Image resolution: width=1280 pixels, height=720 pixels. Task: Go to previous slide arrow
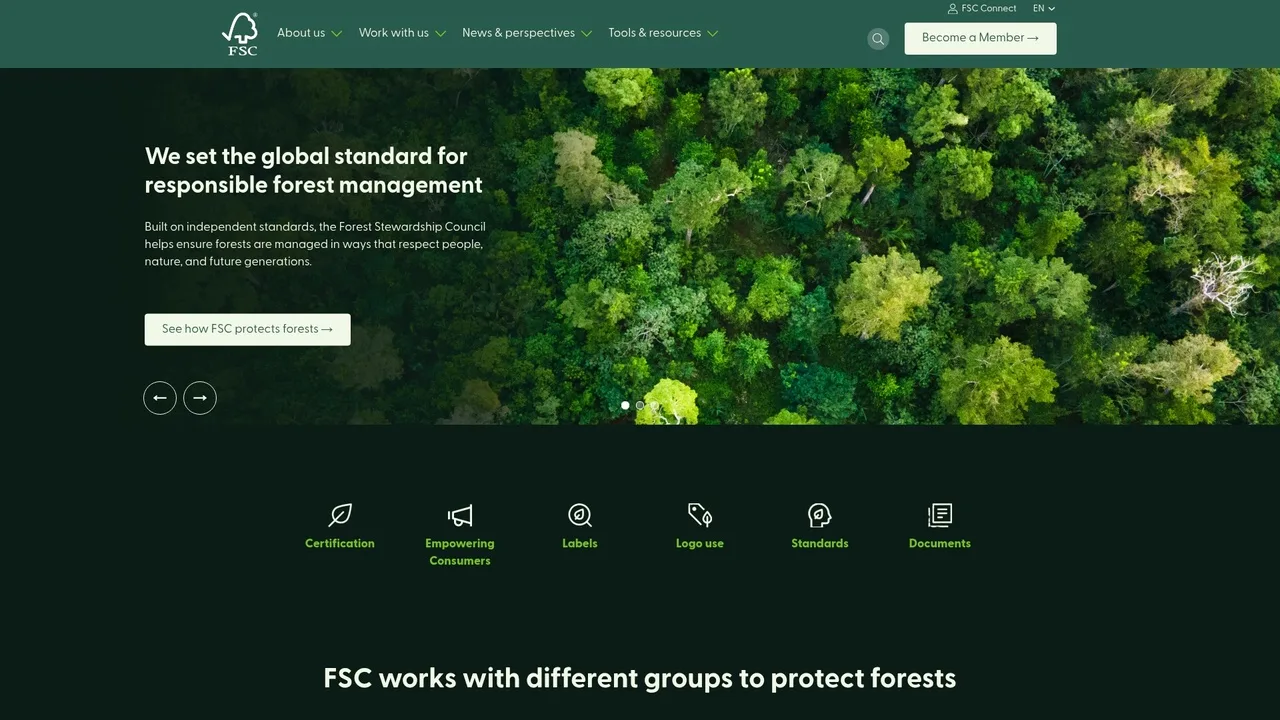pyautogui.click(x=160, y=398)
